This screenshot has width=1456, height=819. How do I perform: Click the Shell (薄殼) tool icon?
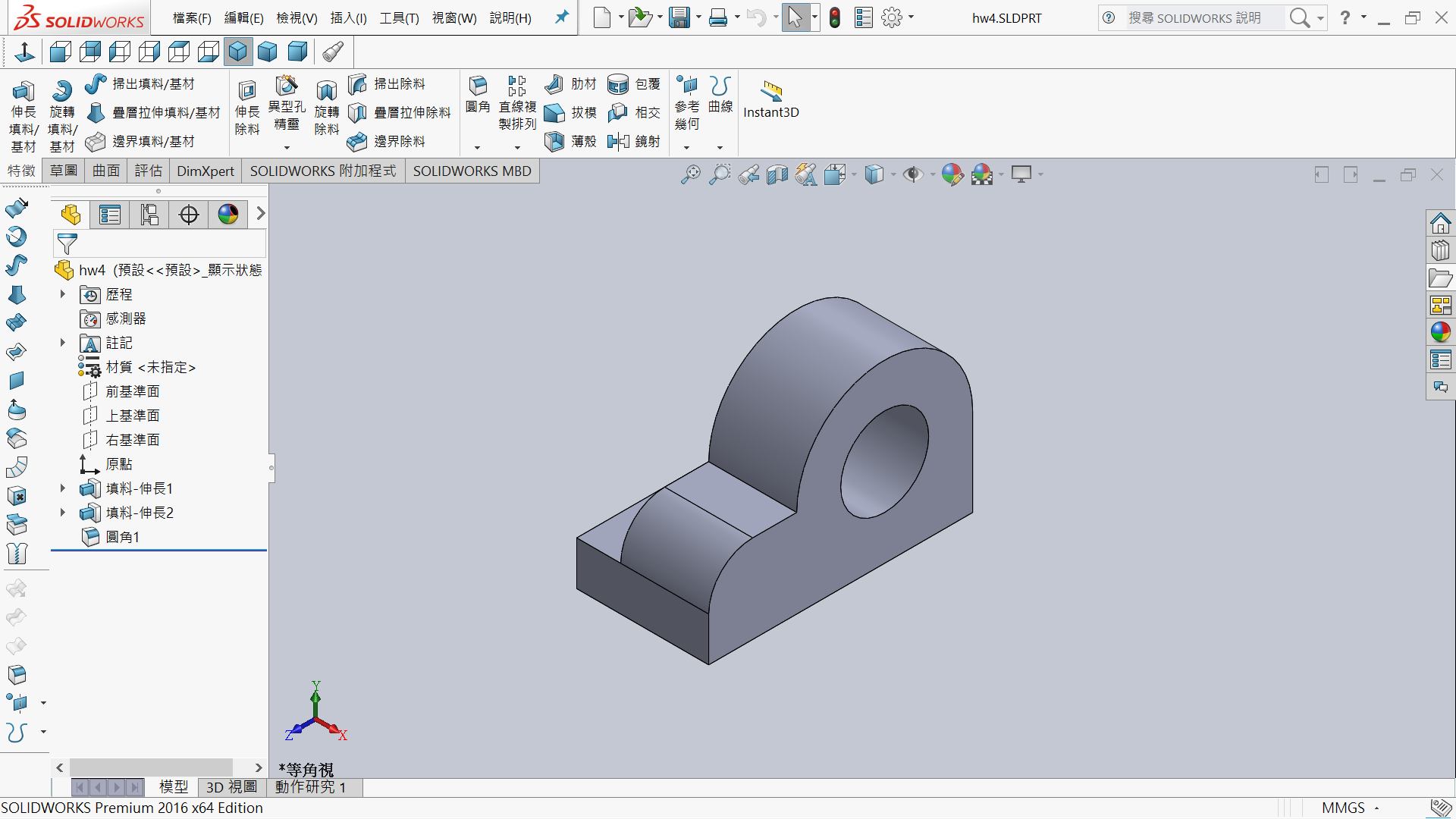coord(554,141)
